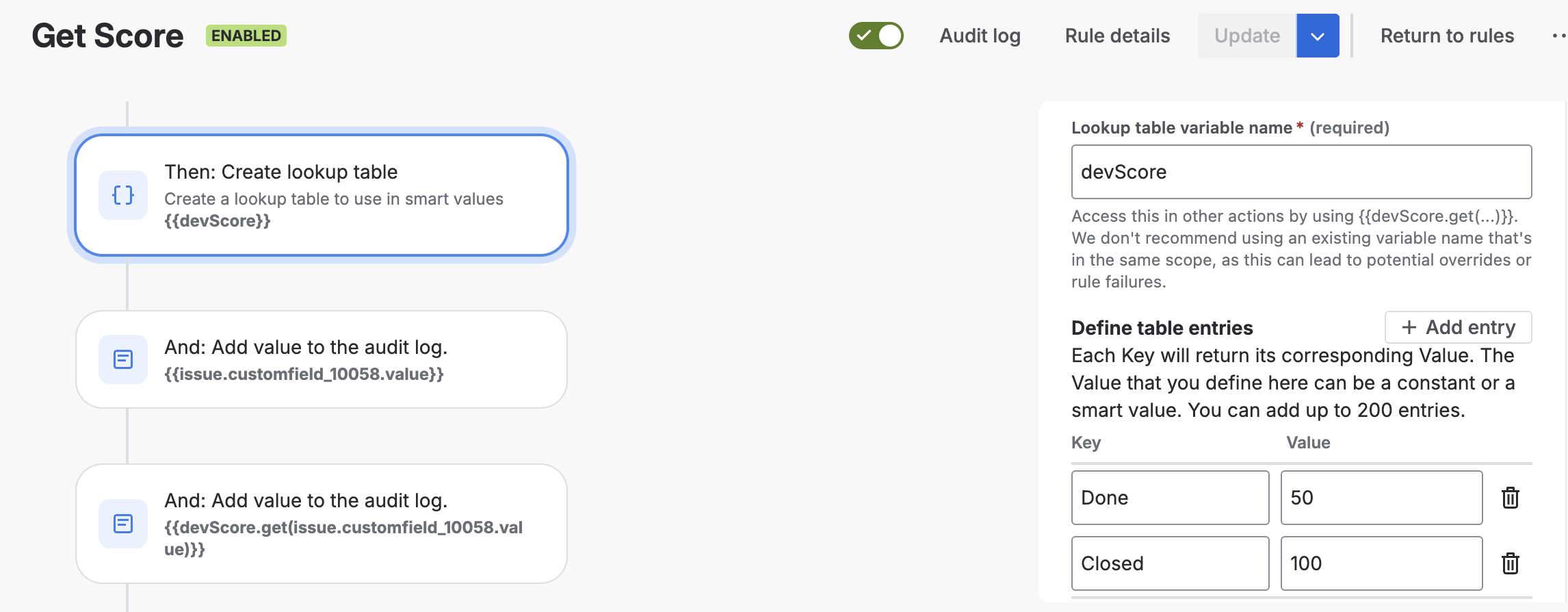Toggle the rule enabled switch
1568x612 pixels.
click(x=876, y=36)
